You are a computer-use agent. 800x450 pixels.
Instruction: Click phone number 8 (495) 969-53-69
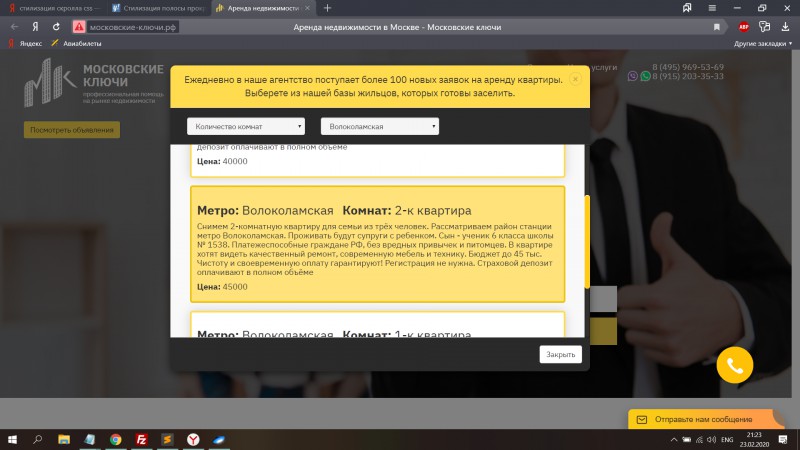tap(688, 67)
